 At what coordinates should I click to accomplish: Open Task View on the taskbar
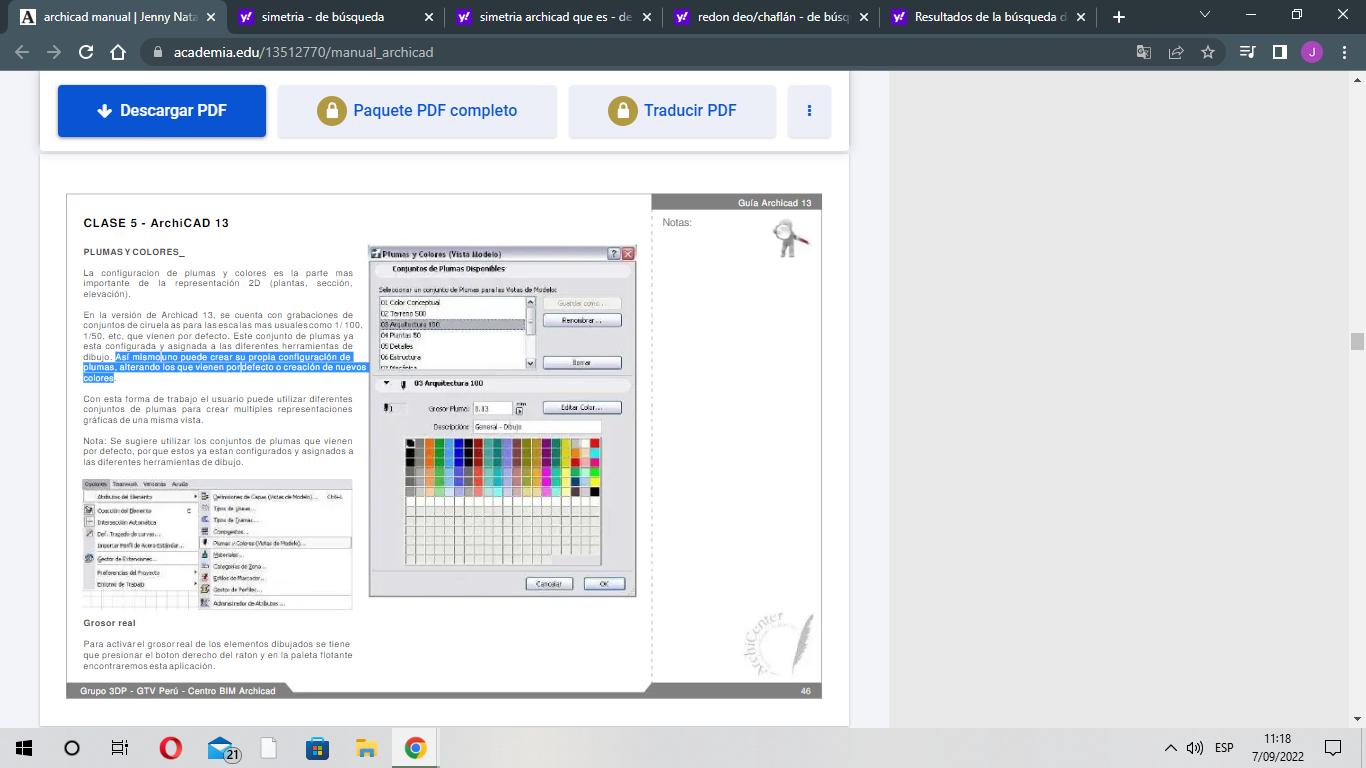coord(120,748)
